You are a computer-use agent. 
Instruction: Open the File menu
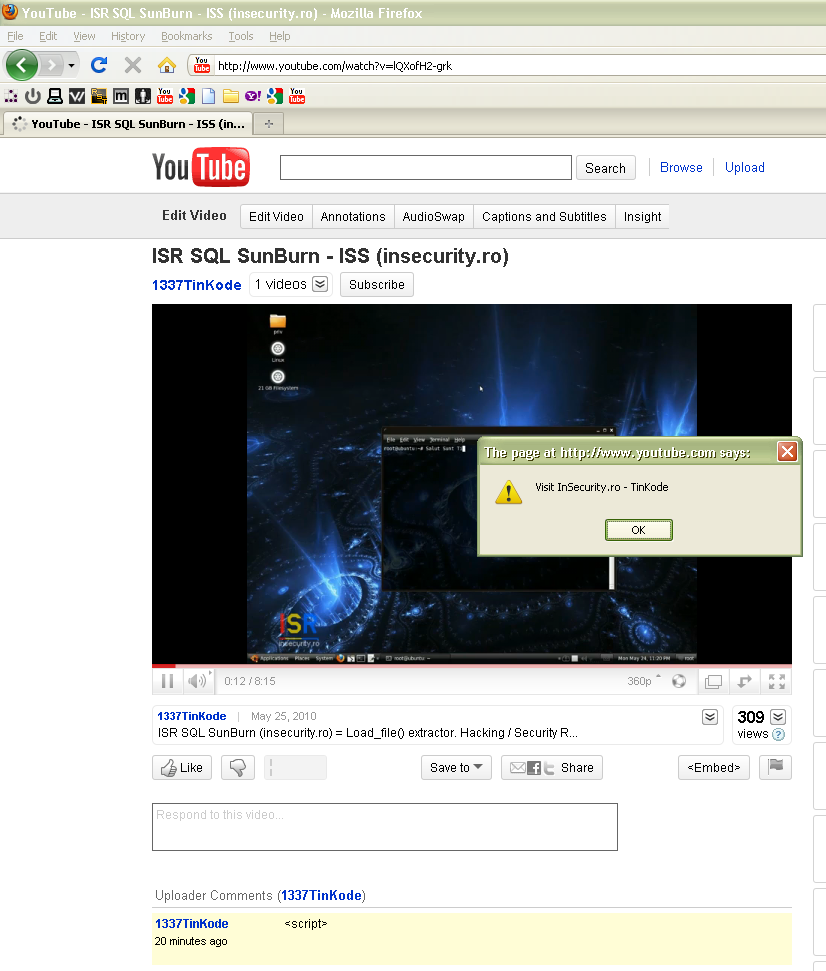[x=15, y=36]
